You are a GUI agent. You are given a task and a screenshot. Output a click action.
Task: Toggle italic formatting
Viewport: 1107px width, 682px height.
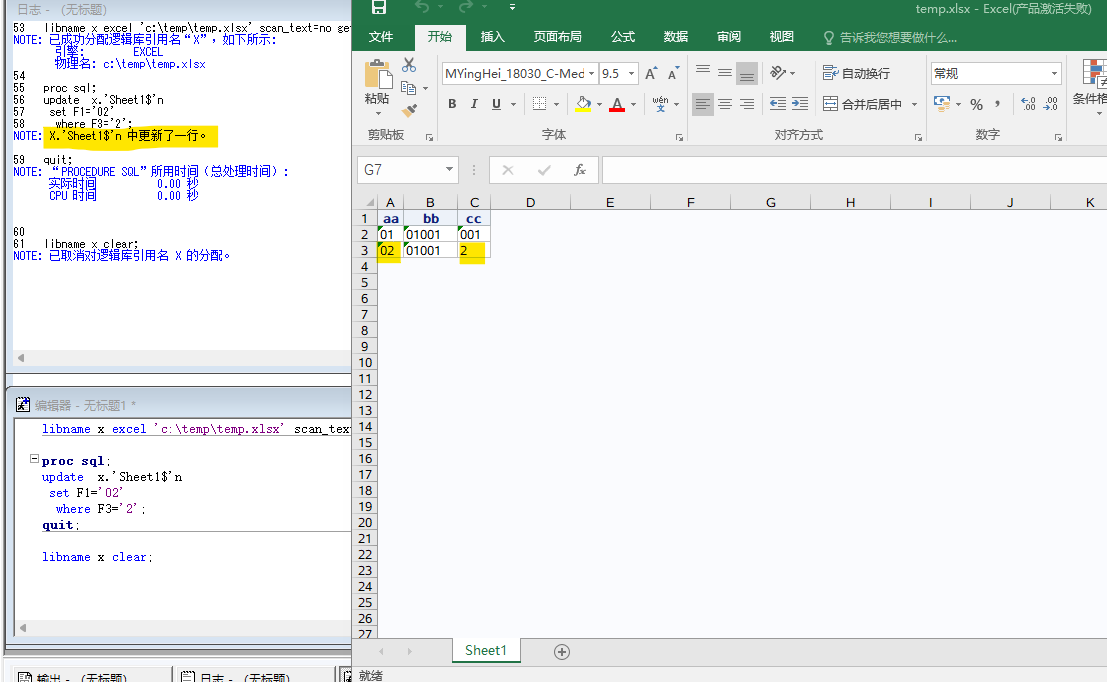[x=474, y=104]
